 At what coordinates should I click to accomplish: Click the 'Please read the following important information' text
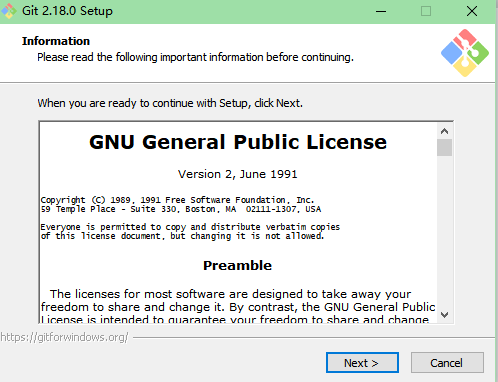point(195,57)
